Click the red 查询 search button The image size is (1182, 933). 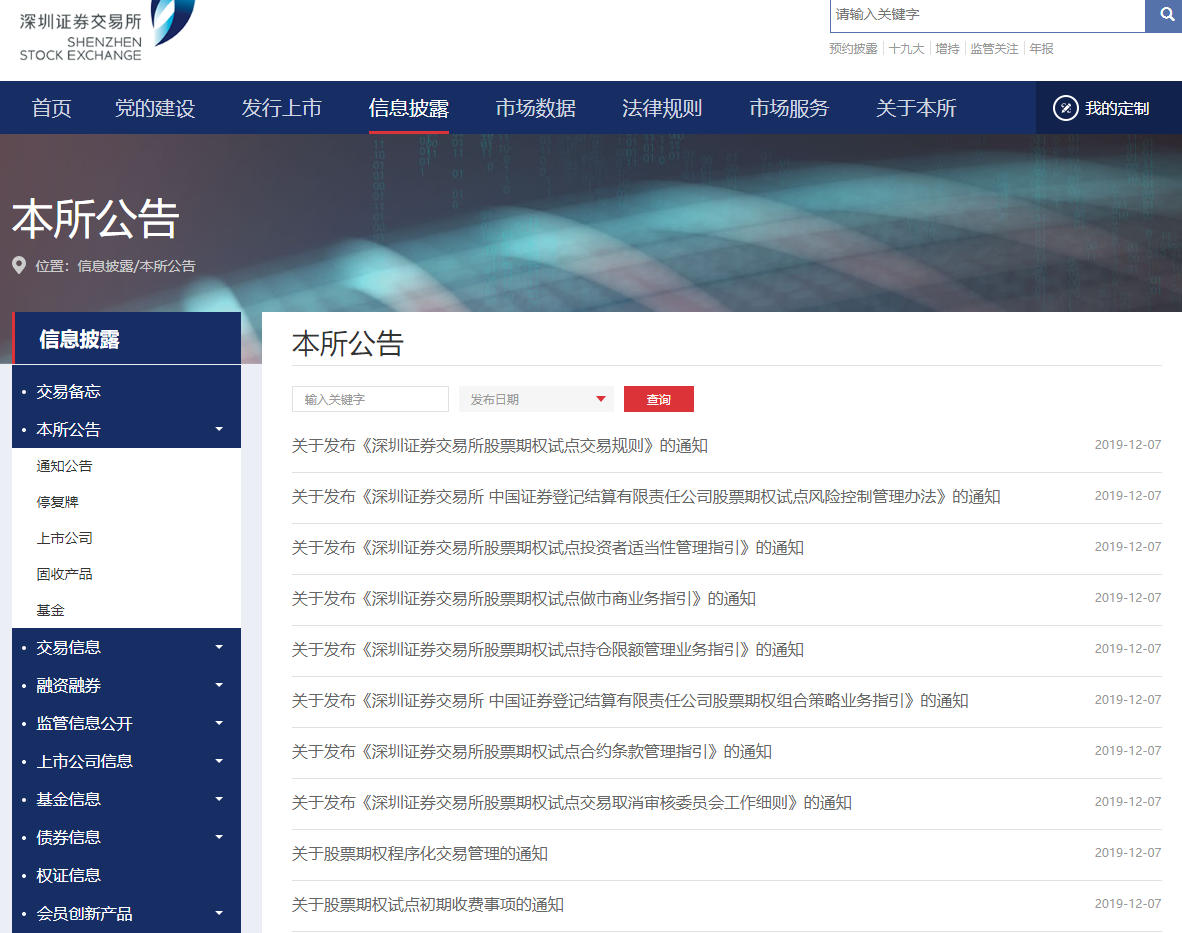point(658,398)
